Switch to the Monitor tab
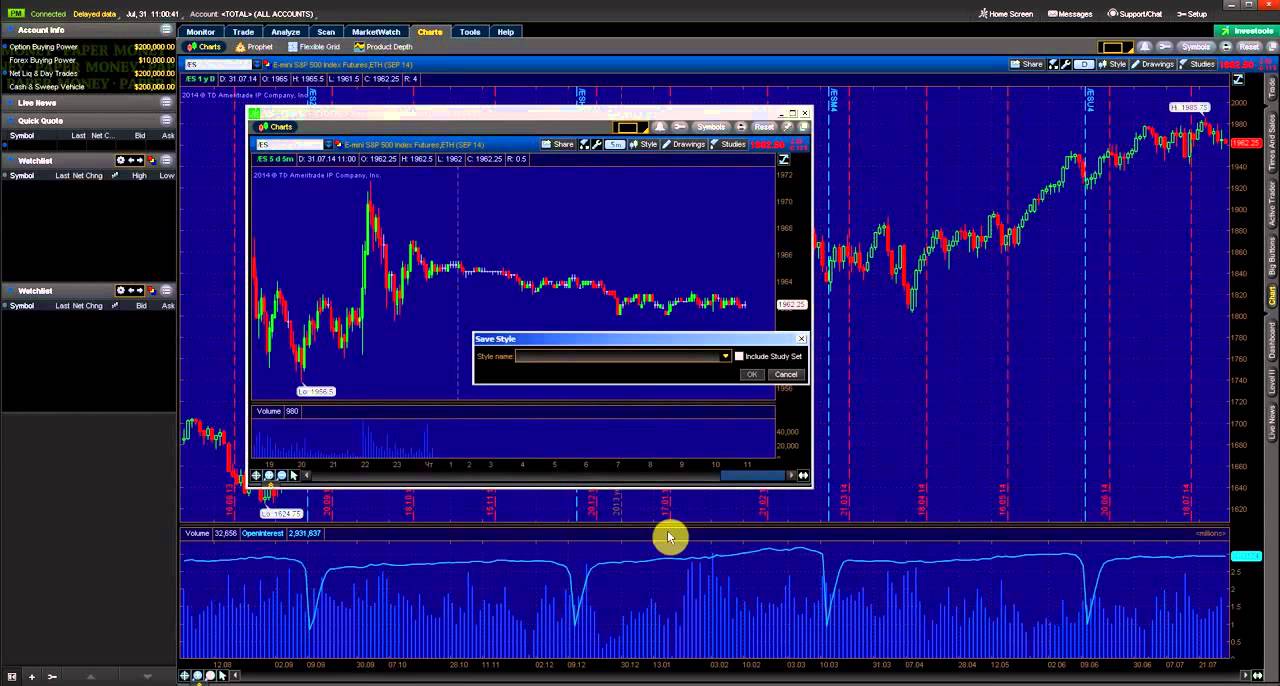 point(200,32)
